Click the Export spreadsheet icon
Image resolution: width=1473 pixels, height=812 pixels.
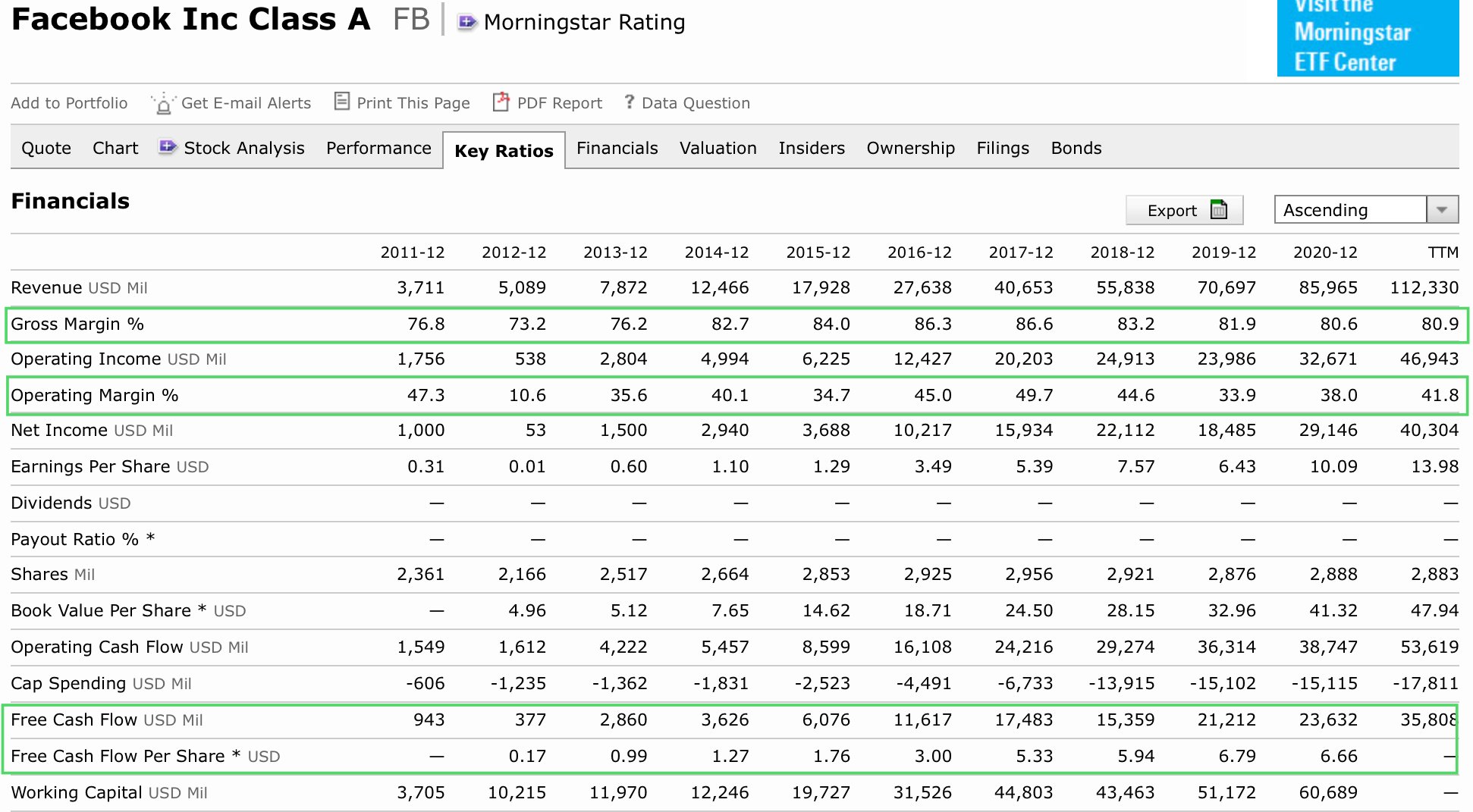pos(1219,209)
